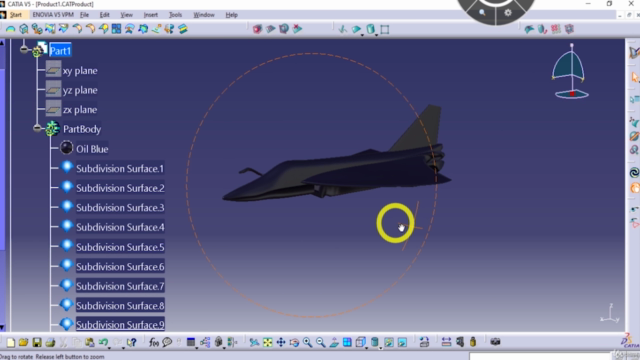Click the Isometric View cube icon

(x=360, y=342)
